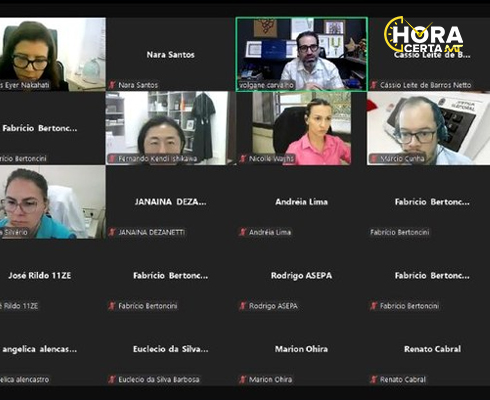Click the large 'Nara Santos' centered name

[x=171, y=55]
